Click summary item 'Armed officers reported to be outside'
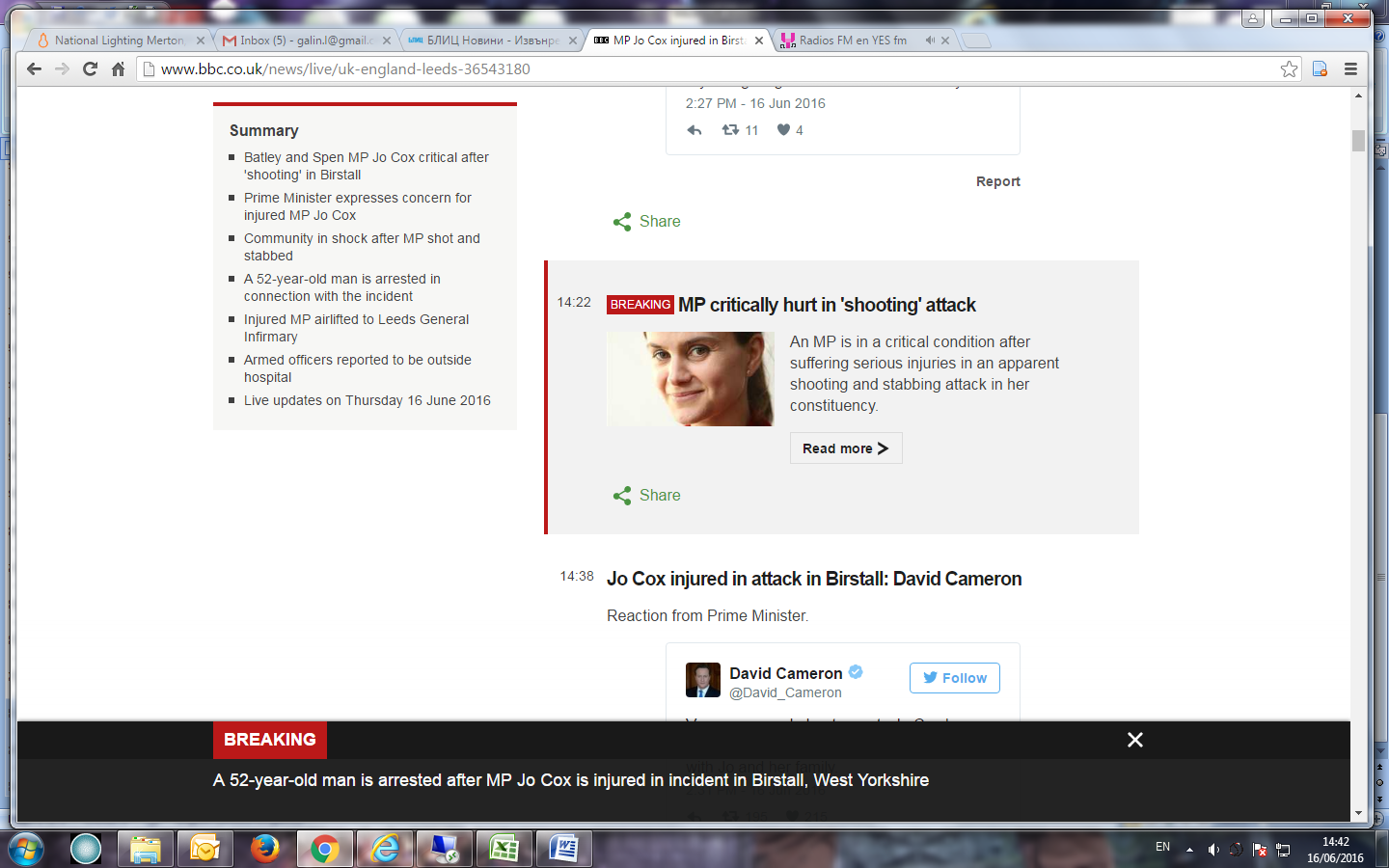 [x=358, y=368]
